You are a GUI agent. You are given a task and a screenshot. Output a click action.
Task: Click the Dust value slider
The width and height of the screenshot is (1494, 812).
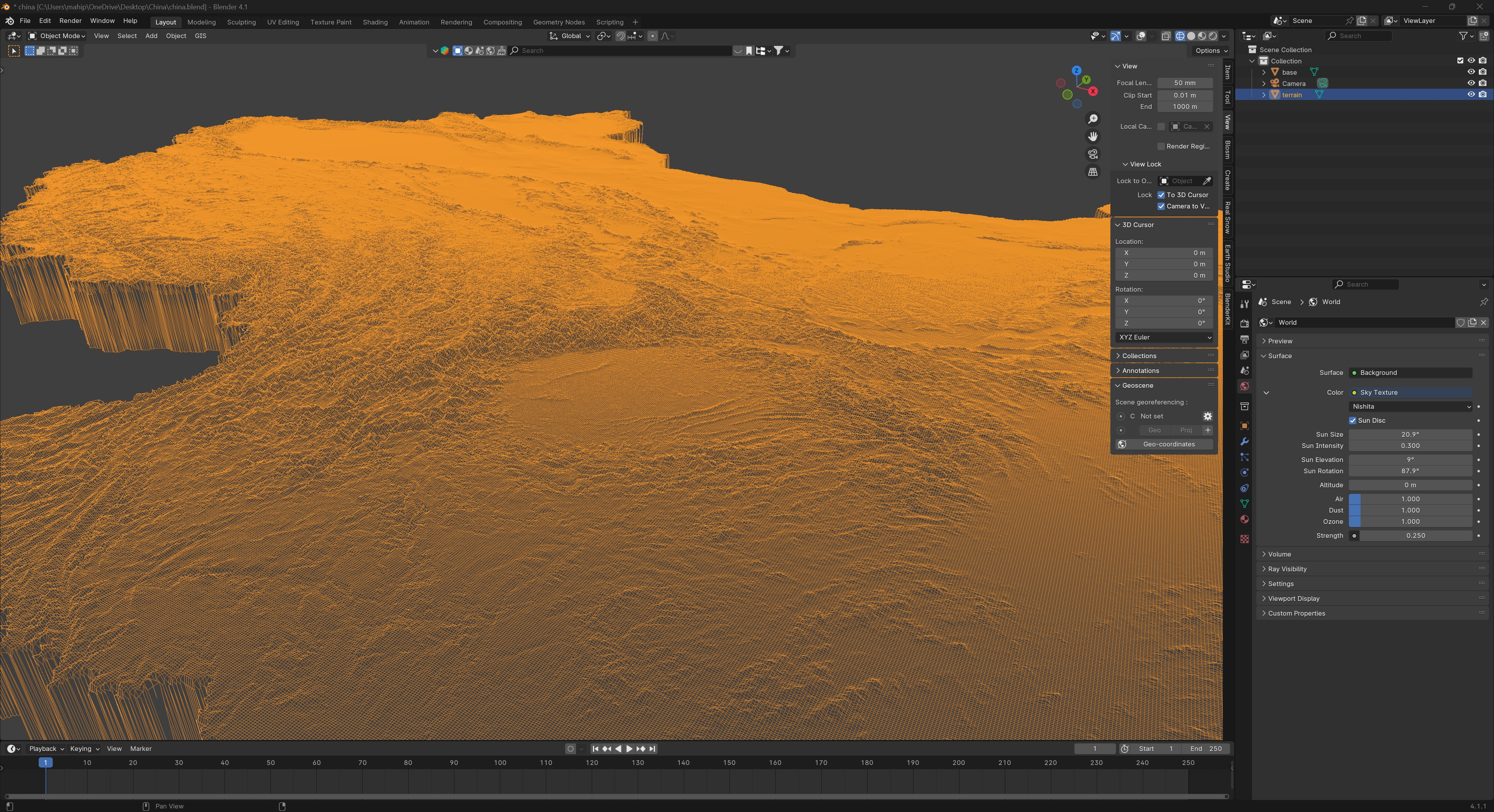coord(1410,511)
